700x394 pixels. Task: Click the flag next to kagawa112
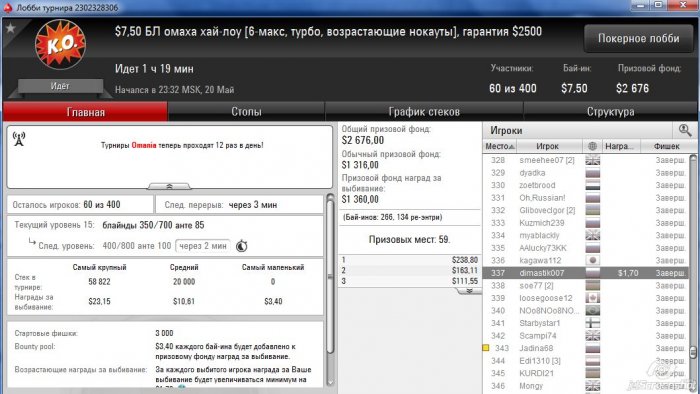tap(592, 260)
